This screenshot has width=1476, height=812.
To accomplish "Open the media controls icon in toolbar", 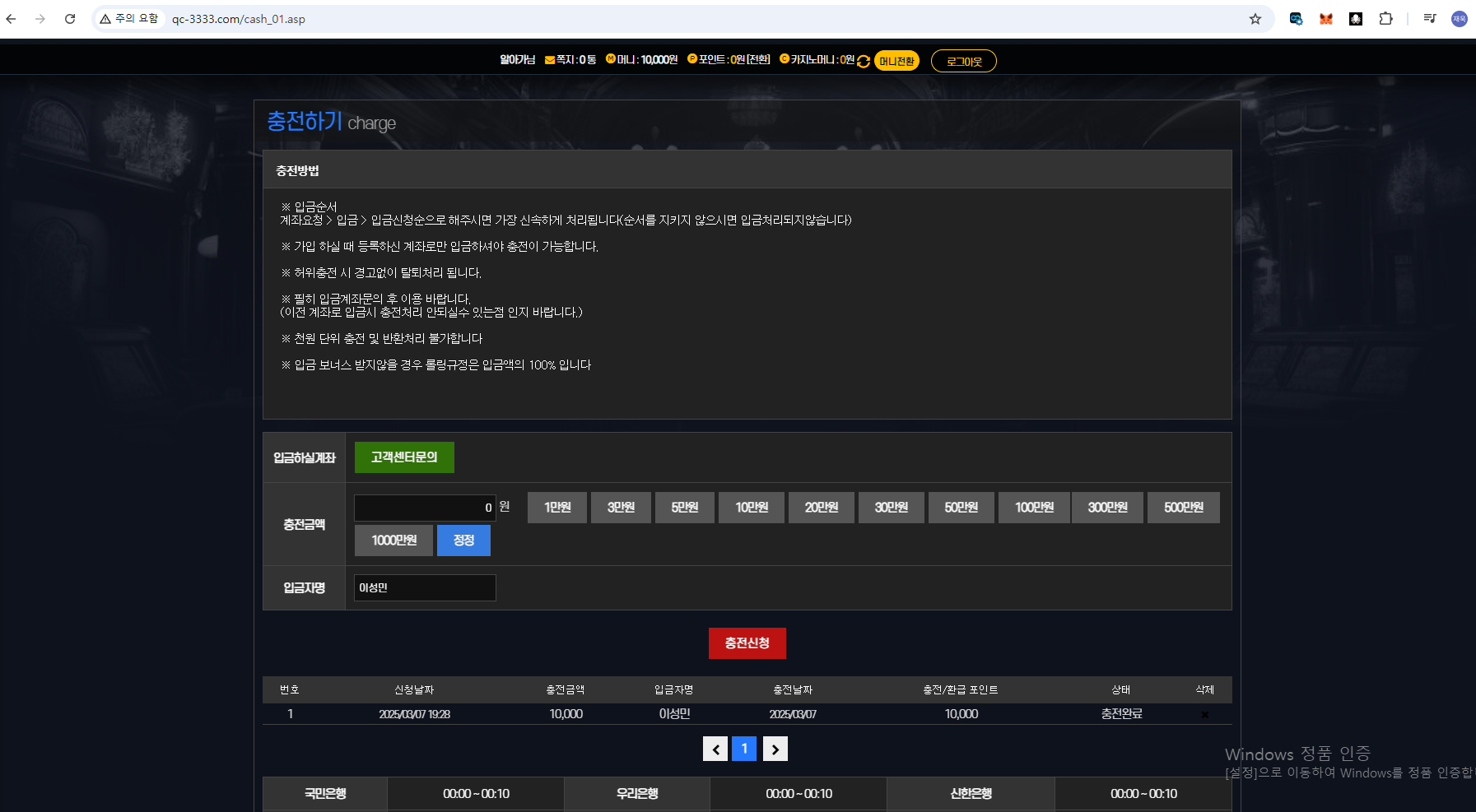I will (x=1430, y=19).
